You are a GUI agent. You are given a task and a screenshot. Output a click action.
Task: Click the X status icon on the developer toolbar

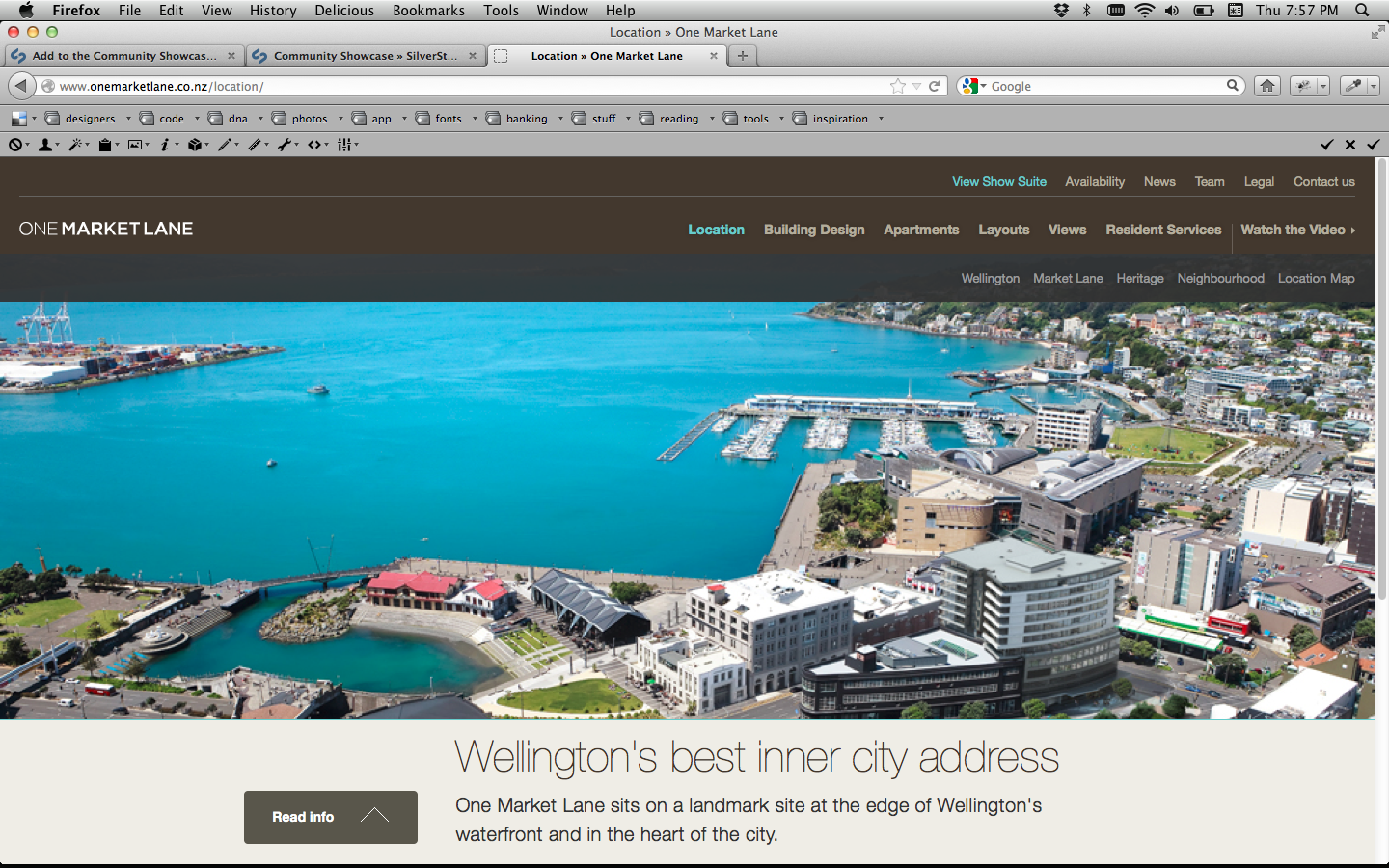pyautogui.click(x=1350, y=145)
